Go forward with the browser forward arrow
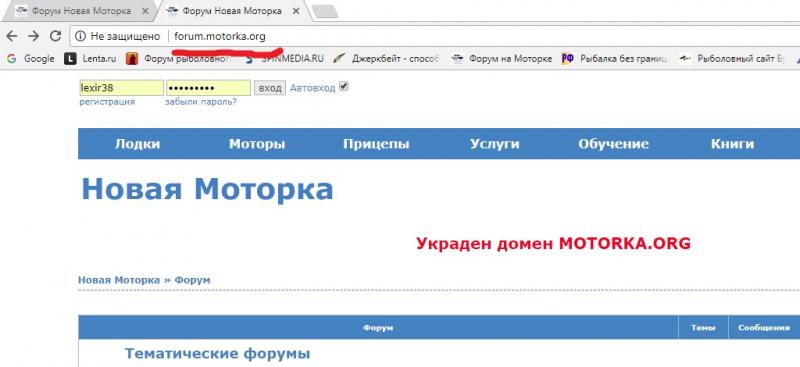This screenshot has width=800, height=367. click(x=34, y=36)
